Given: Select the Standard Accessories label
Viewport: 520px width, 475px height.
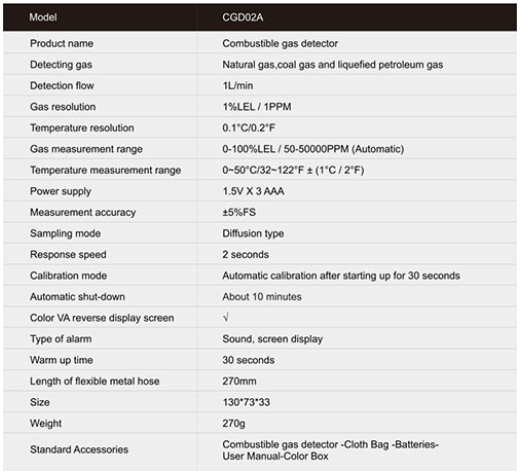Looking at the screenshot, I should point(79,450).
